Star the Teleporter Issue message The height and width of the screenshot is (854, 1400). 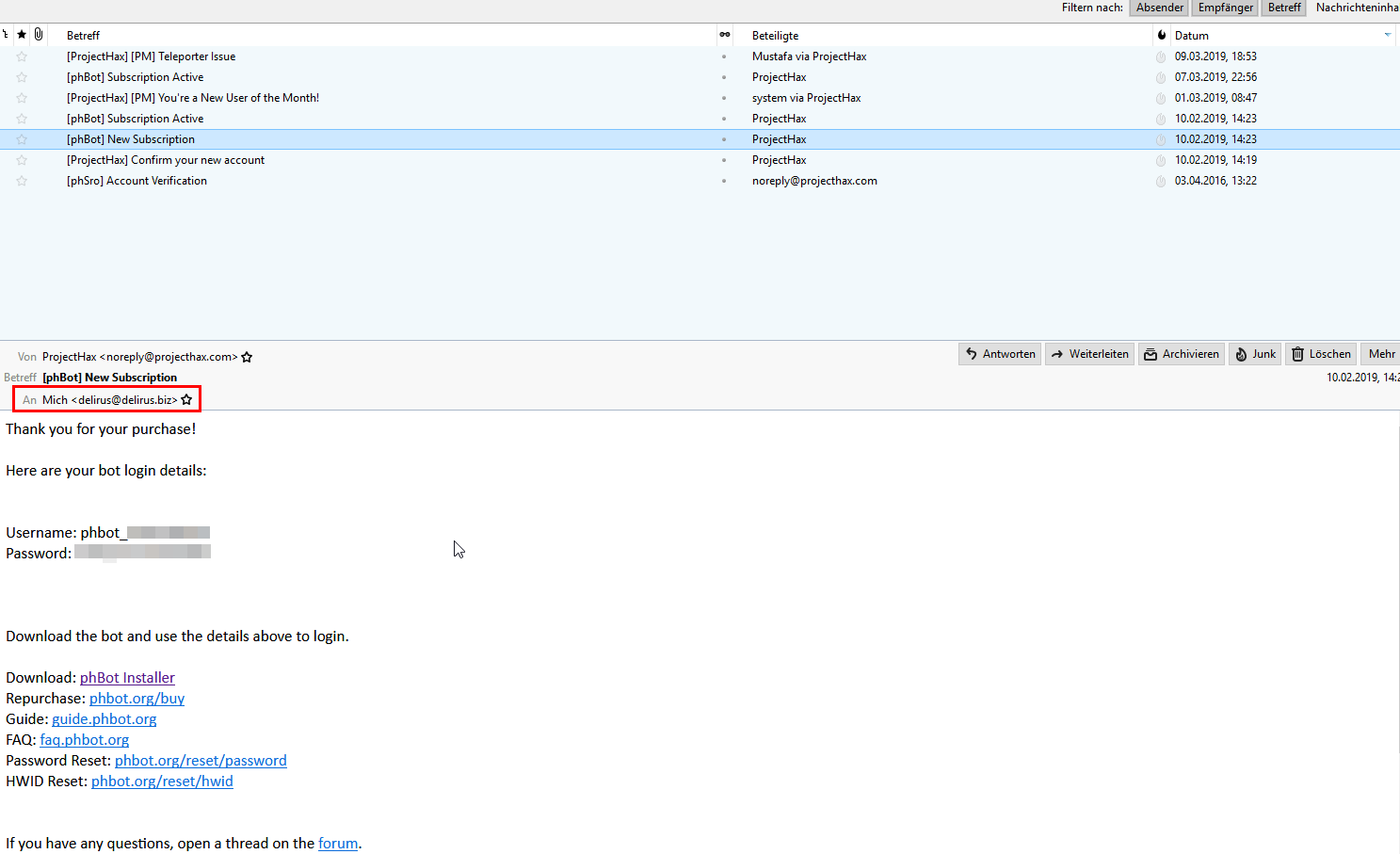click(22, 56)
